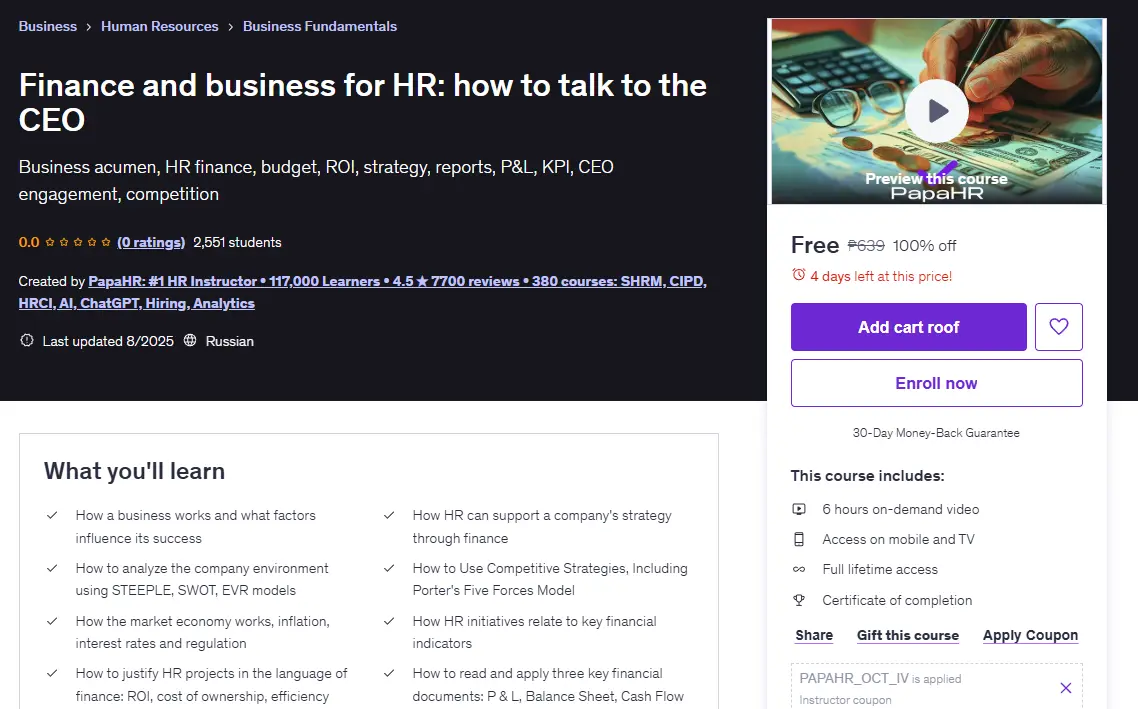Click '6 hours on-demand video' text
The image size is (1138, 709).
[901, 509]
